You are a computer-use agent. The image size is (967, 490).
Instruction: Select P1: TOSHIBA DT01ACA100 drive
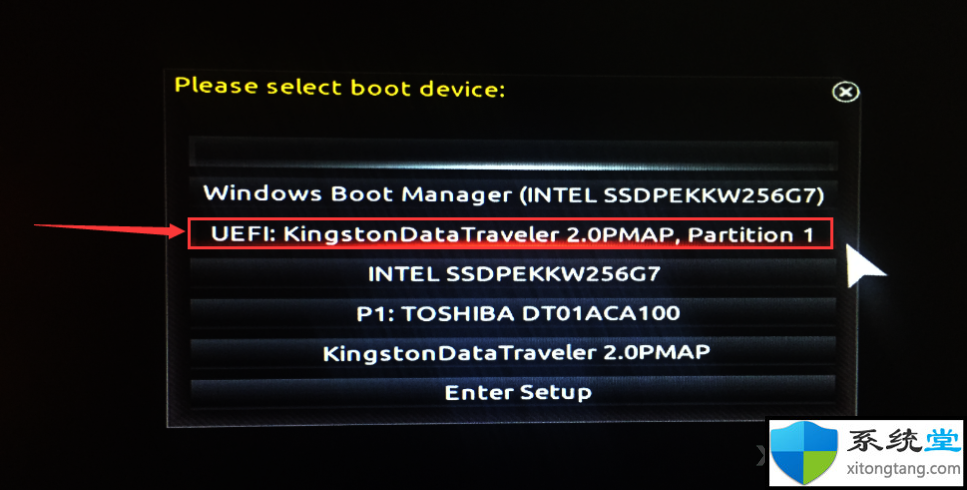pyautogui.click(x=513, y=313)
